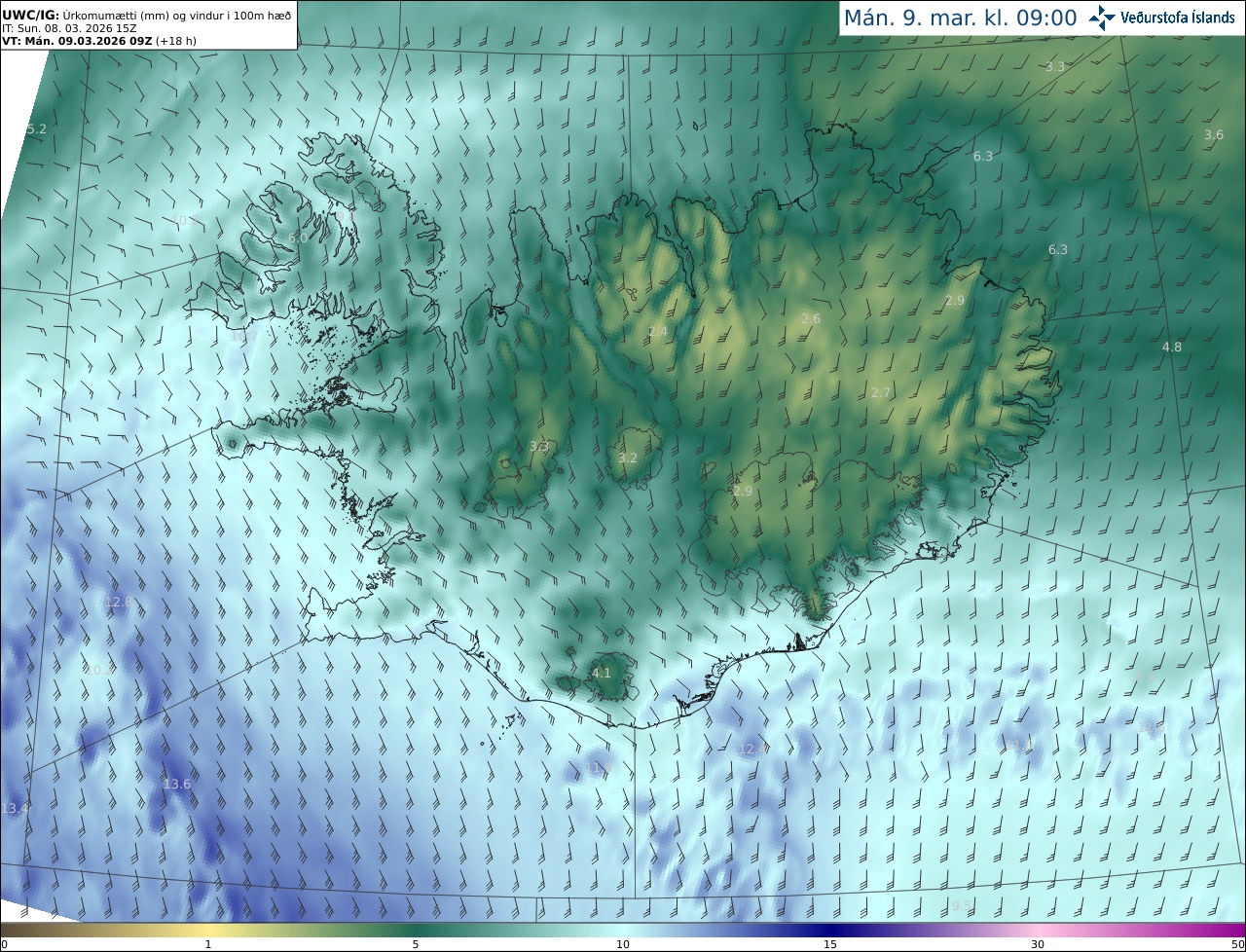Click the 12.8 value over the sea

coord(118,603)
